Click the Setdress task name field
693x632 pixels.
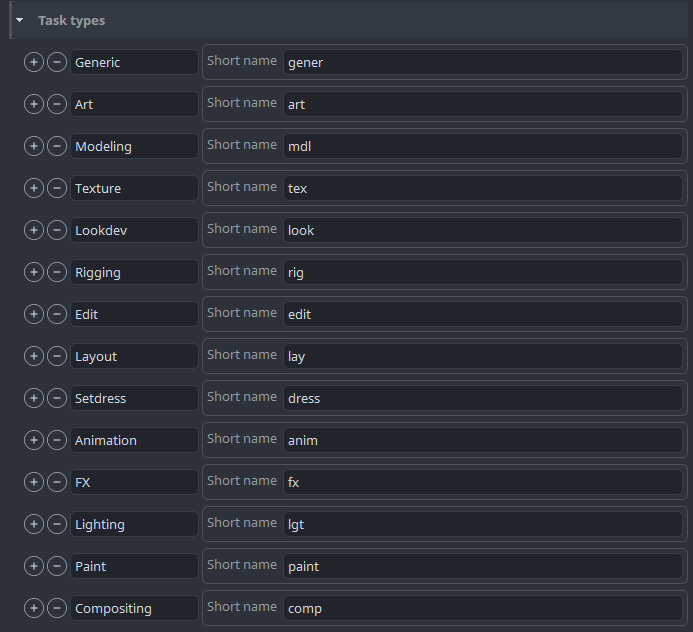pos(134,398)
